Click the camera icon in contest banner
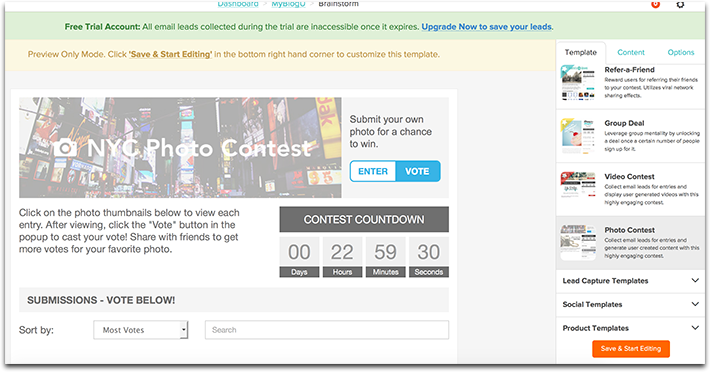 [x=65, y=148]
